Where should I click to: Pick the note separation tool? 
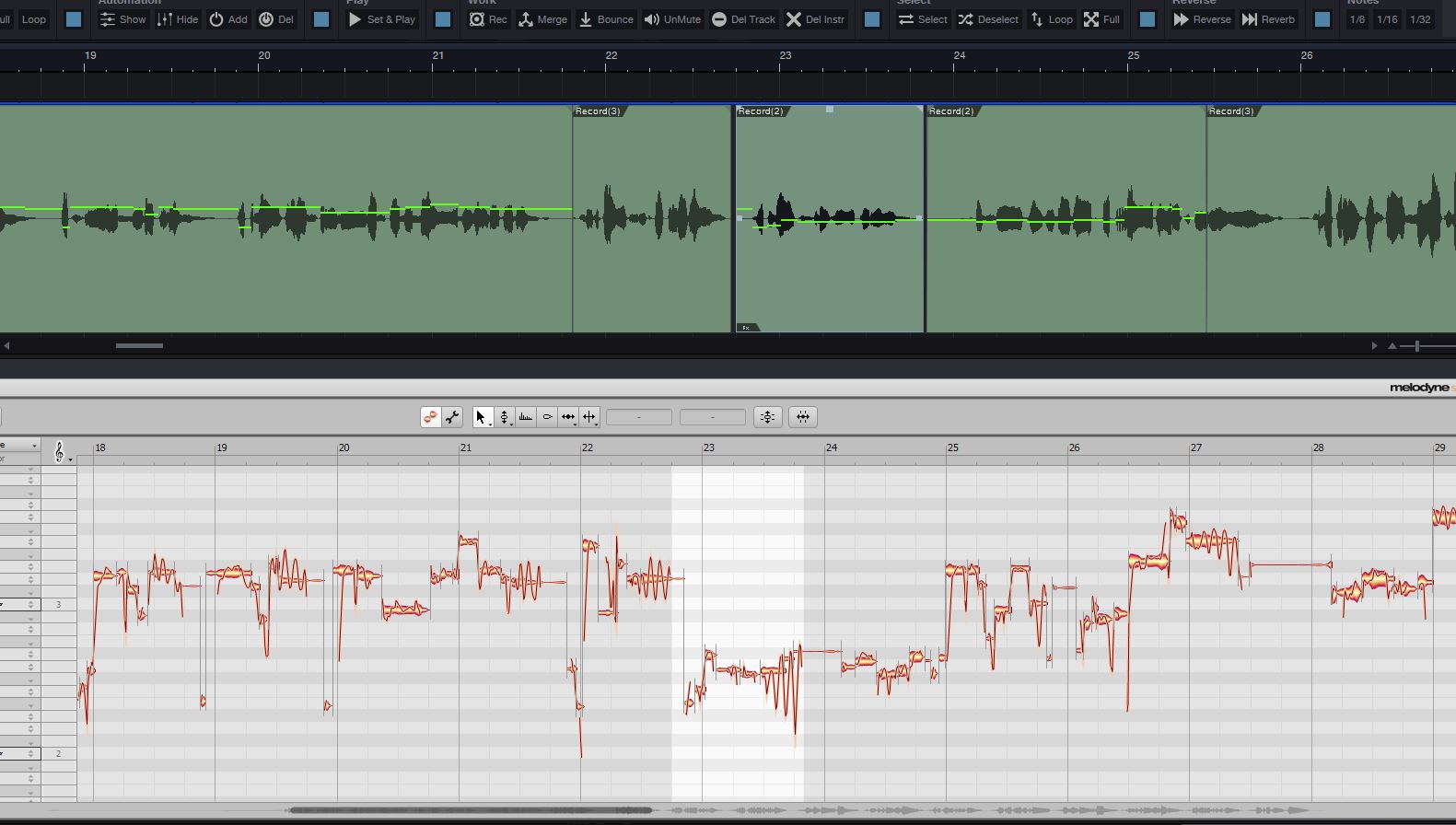589,417
